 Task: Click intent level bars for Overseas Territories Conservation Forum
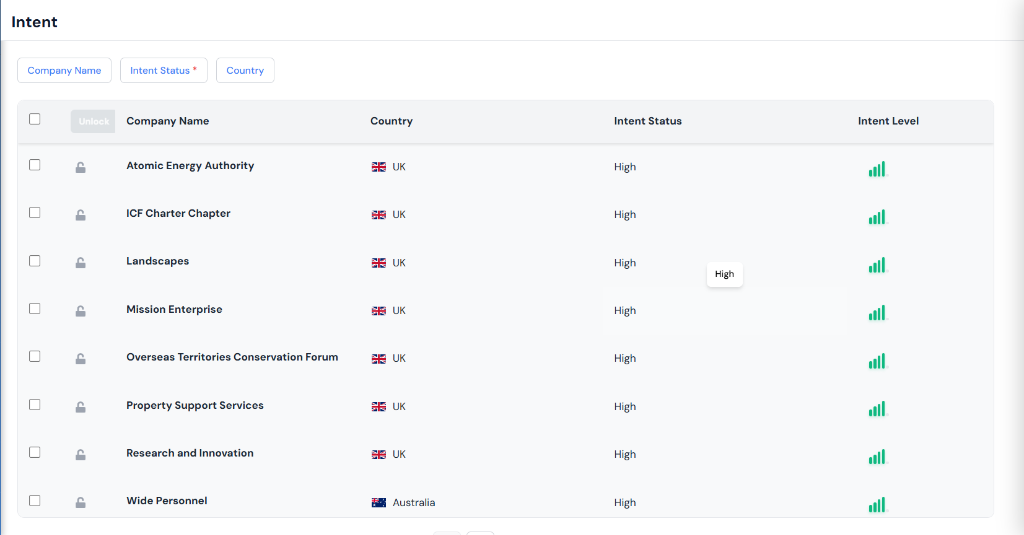click(878, 361)
